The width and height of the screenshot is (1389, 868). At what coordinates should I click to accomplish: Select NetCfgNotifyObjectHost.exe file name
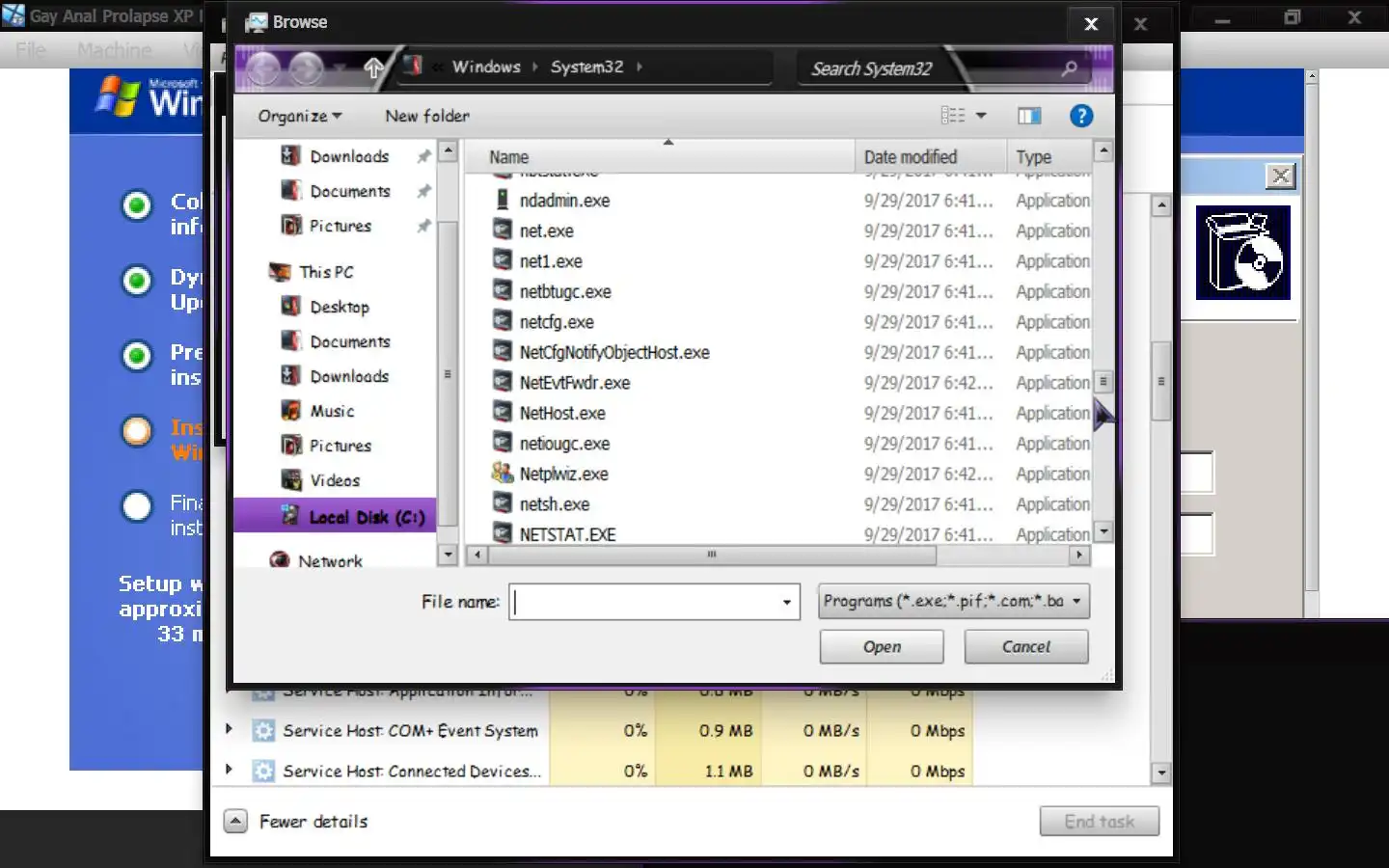click(x=614, y=352)
